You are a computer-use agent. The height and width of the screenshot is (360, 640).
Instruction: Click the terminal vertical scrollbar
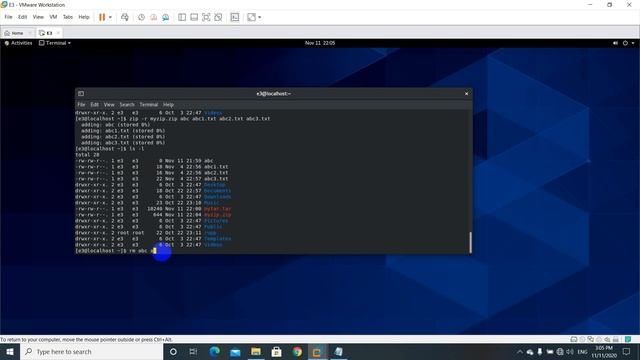pyautogui.click(x=470, y=242)
